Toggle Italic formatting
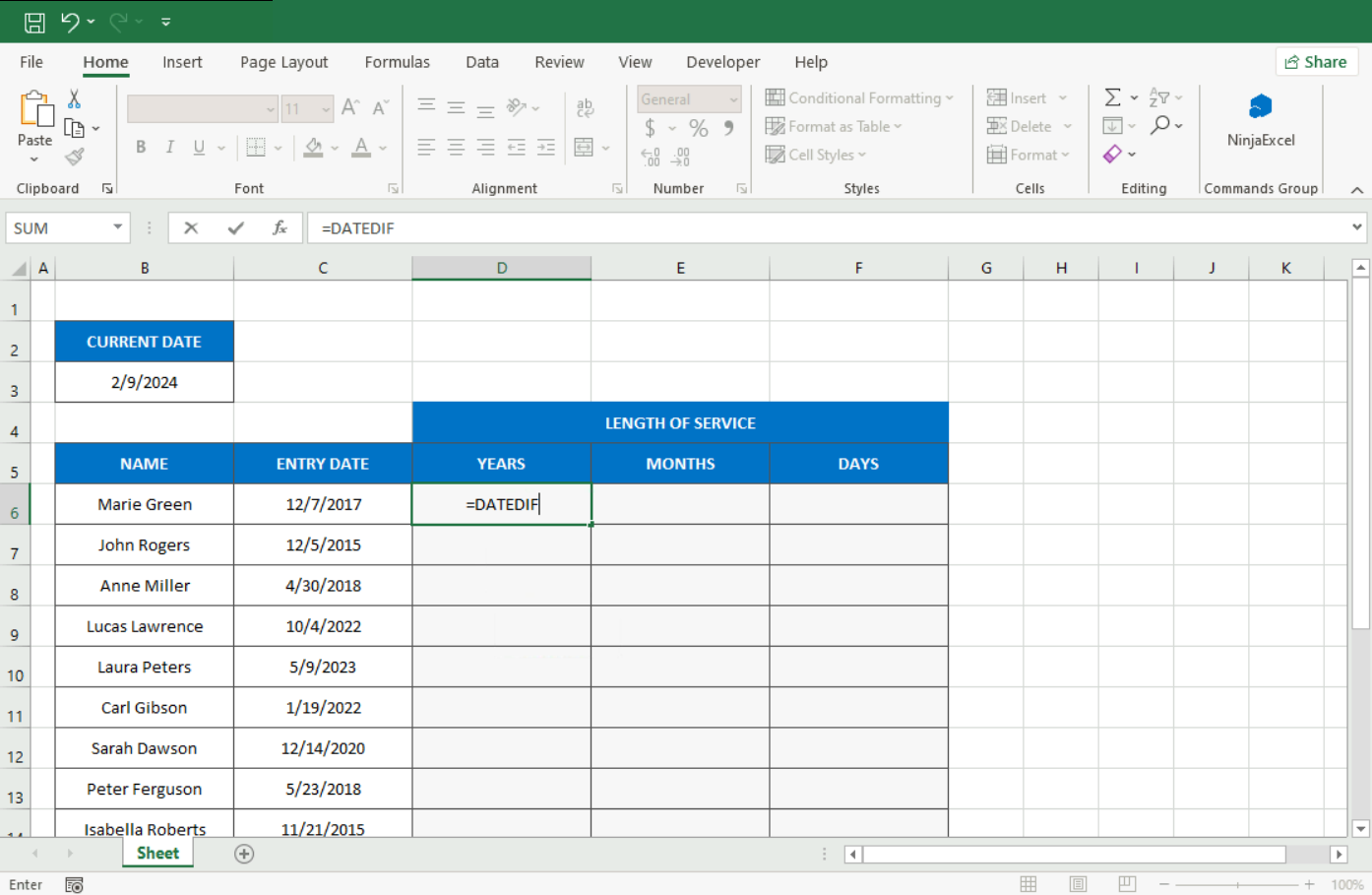Viewport: 1372px width, 895px height. click(169, 147)
